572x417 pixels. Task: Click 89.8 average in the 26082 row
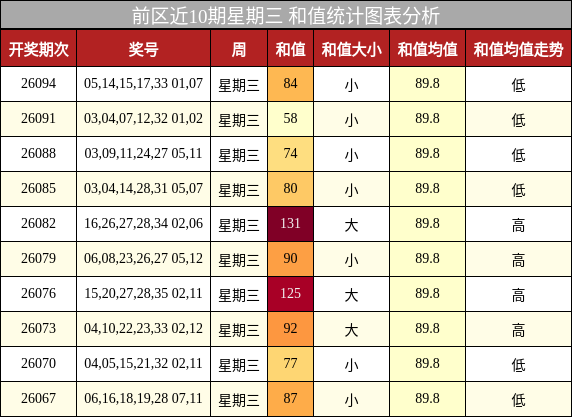tap(427, 224)
